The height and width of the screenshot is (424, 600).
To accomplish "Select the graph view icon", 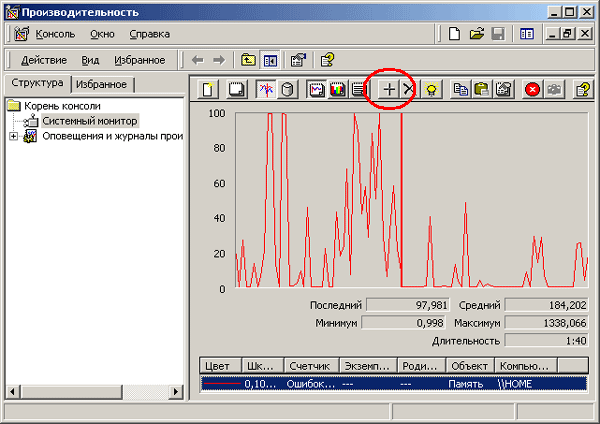I will point(316,90).
